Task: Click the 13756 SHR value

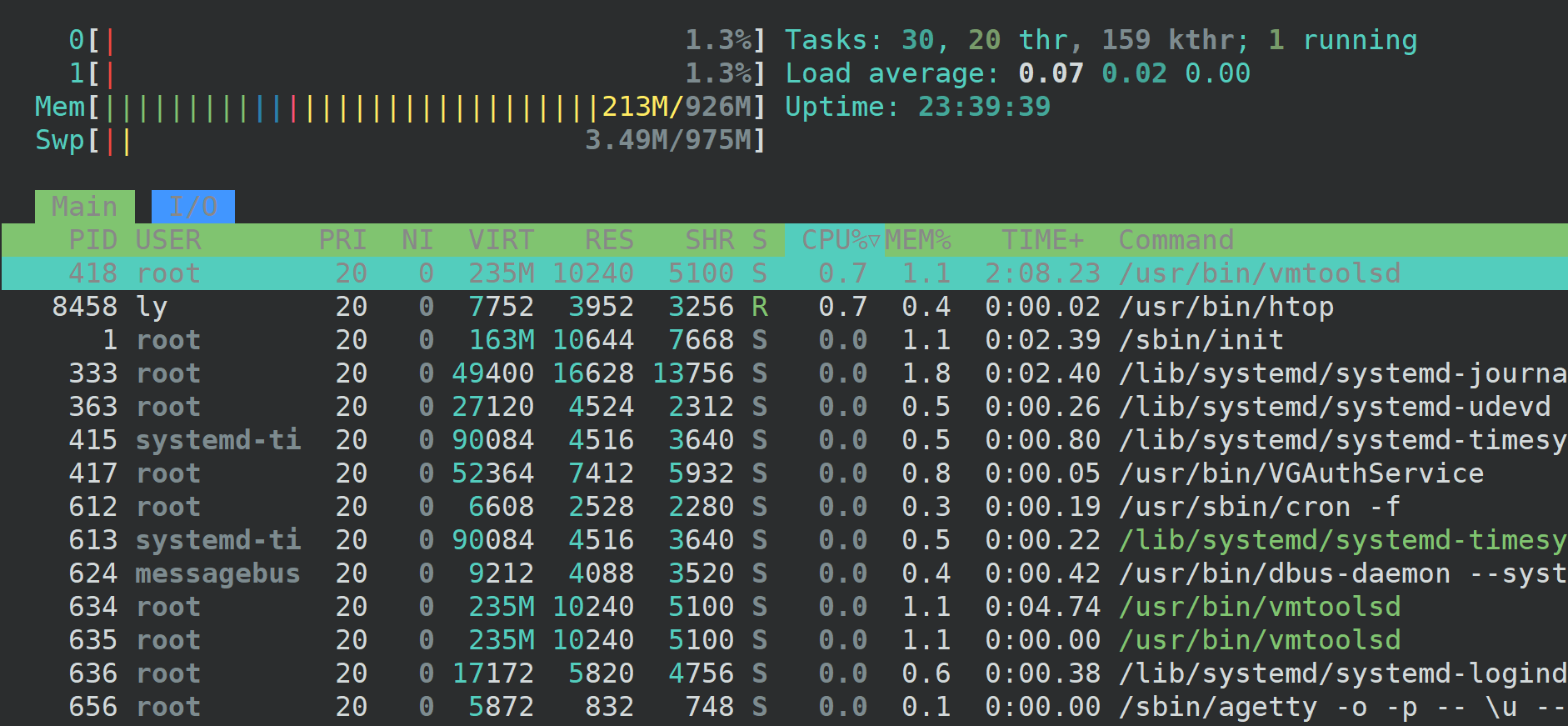Action: [x=692, y=373]
